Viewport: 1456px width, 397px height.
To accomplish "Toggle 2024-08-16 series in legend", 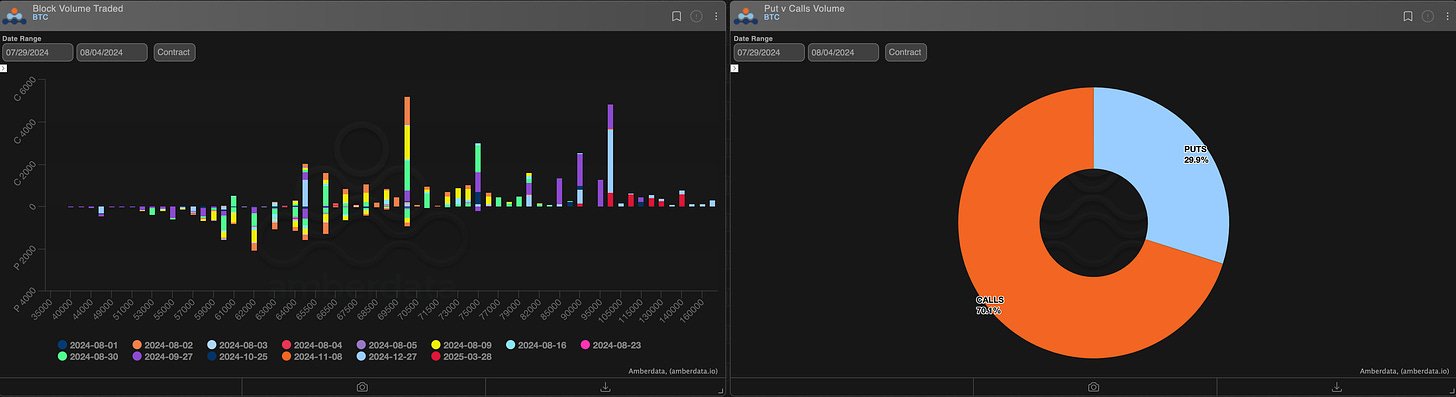I will pos(535,344).
